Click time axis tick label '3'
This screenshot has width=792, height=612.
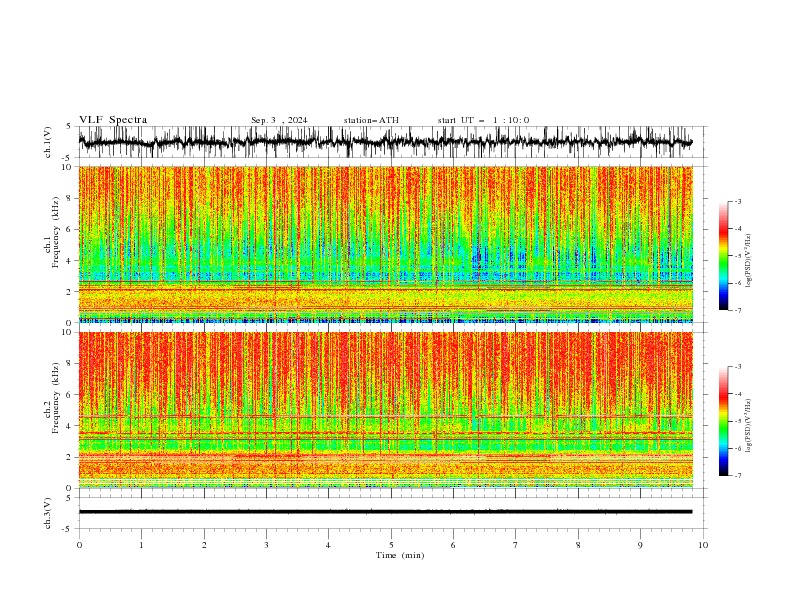coord(266,545)
